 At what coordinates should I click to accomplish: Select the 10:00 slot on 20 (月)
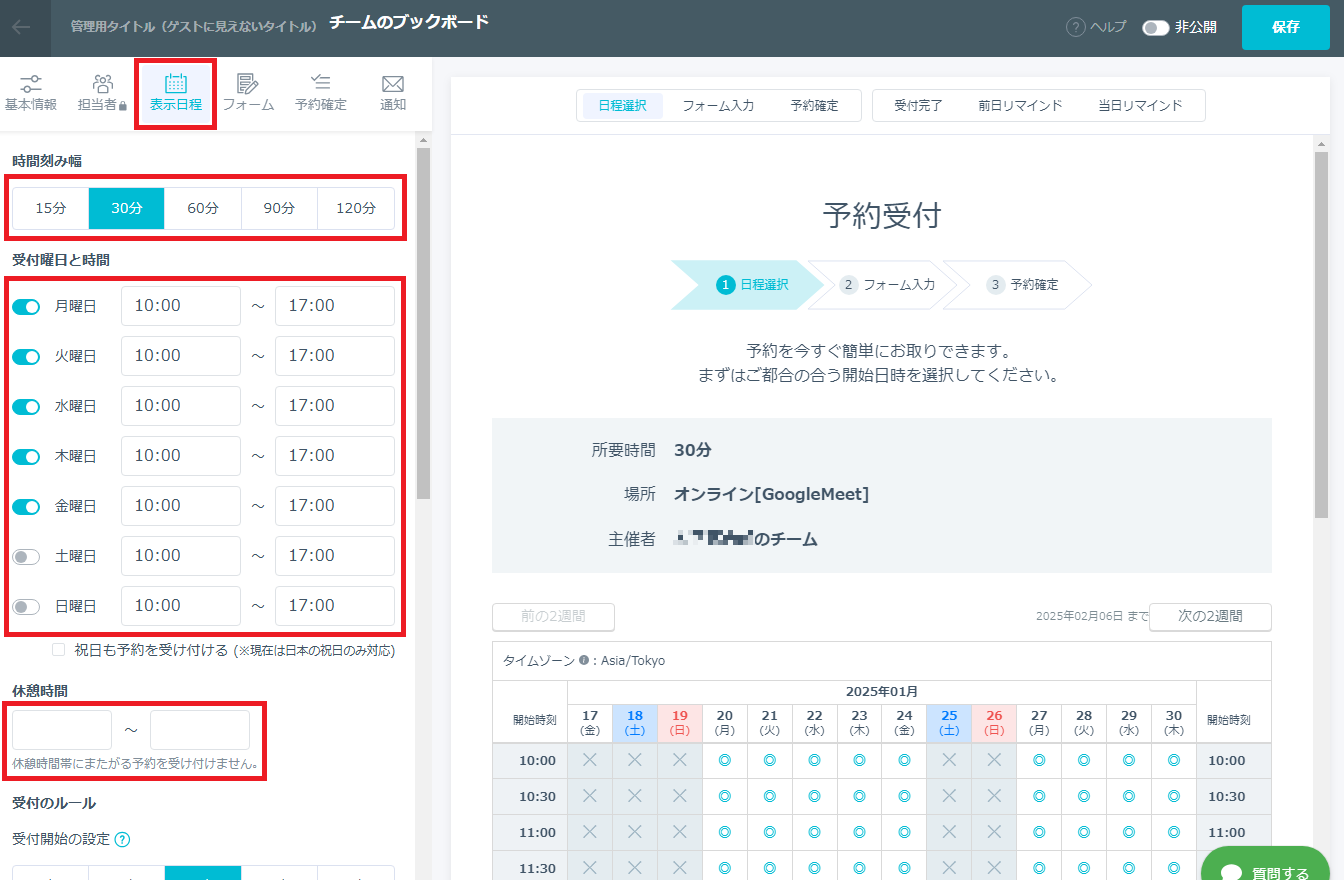[725, 761]
